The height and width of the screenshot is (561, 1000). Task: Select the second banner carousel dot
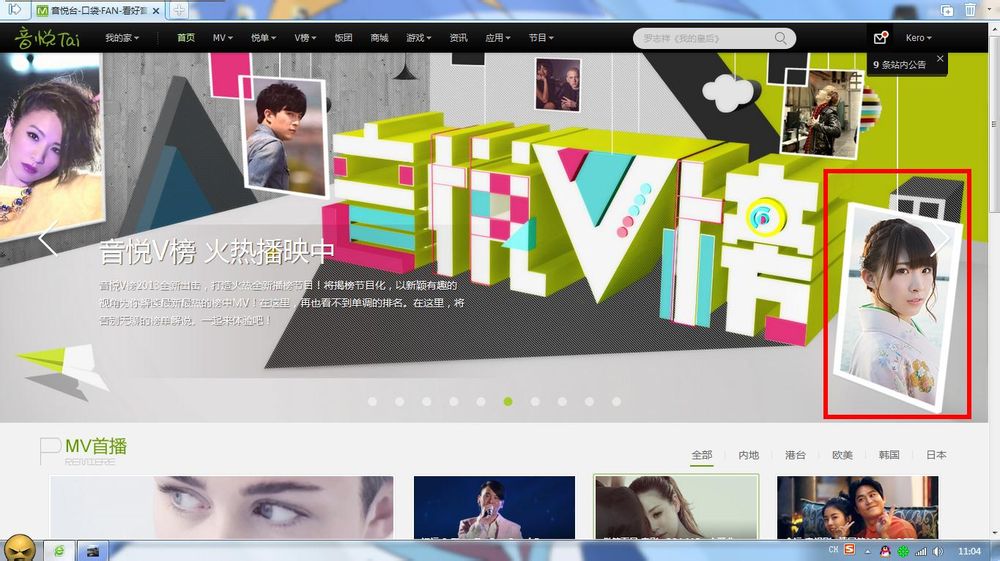point(399,402)
